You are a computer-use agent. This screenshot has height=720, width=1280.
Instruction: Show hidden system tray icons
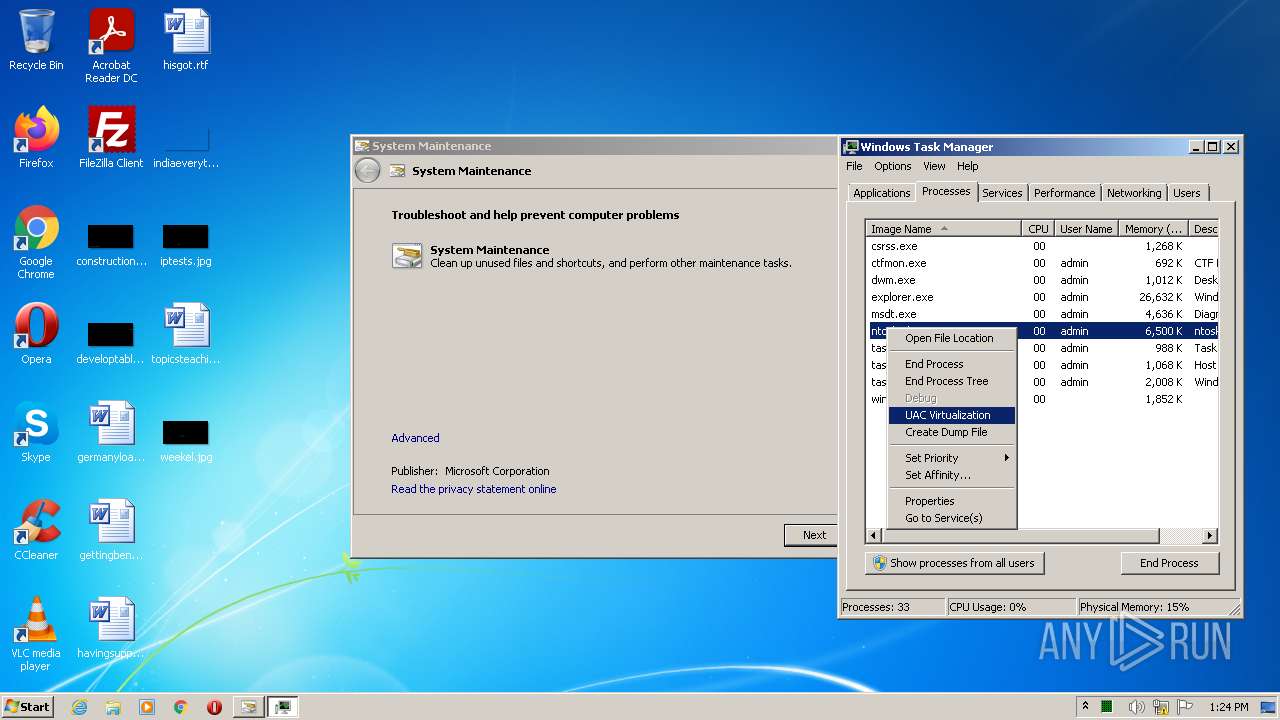[x=1086, y=707]
